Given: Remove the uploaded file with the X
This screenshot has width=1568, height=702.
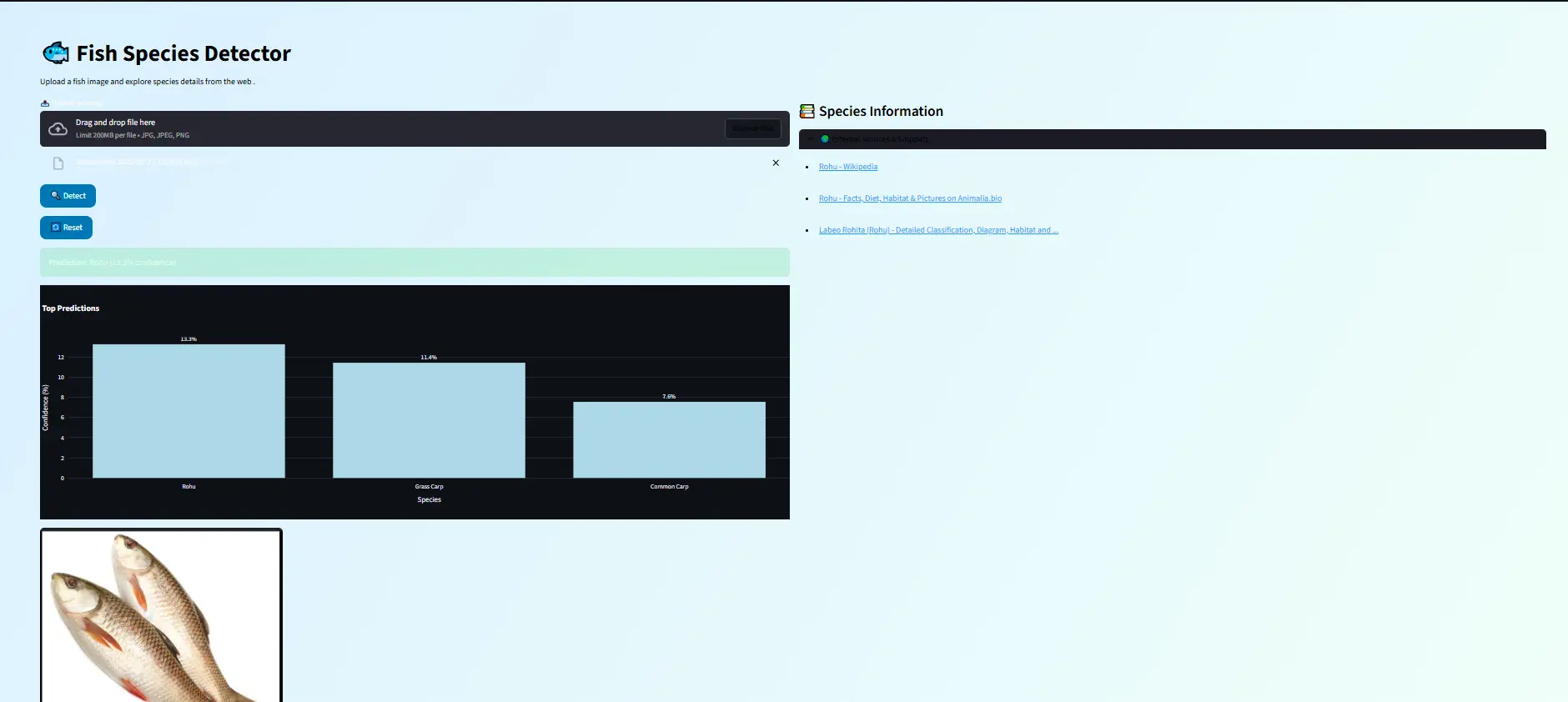Looking at the screenshot, I should [x=776, y=163].
